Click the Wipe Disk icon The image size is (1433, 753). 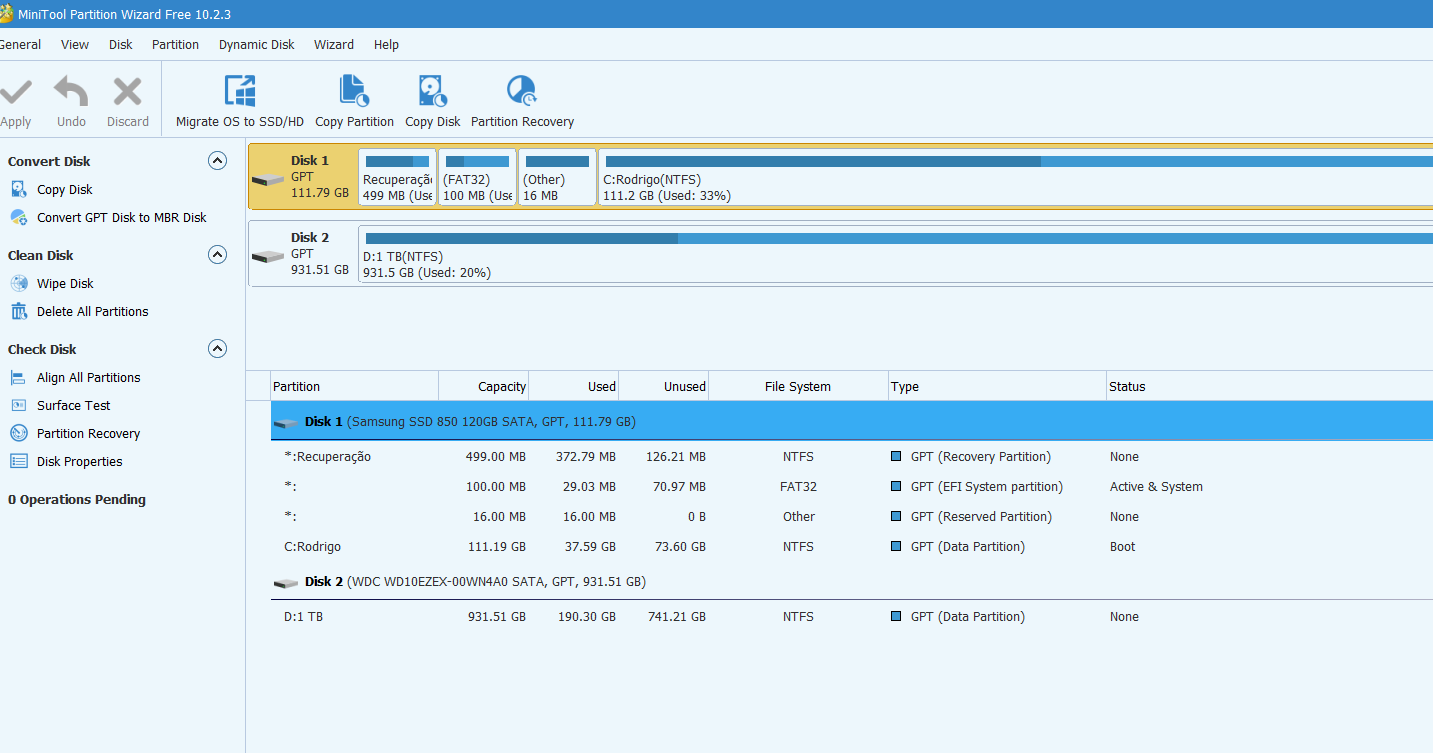click(19, 283)
